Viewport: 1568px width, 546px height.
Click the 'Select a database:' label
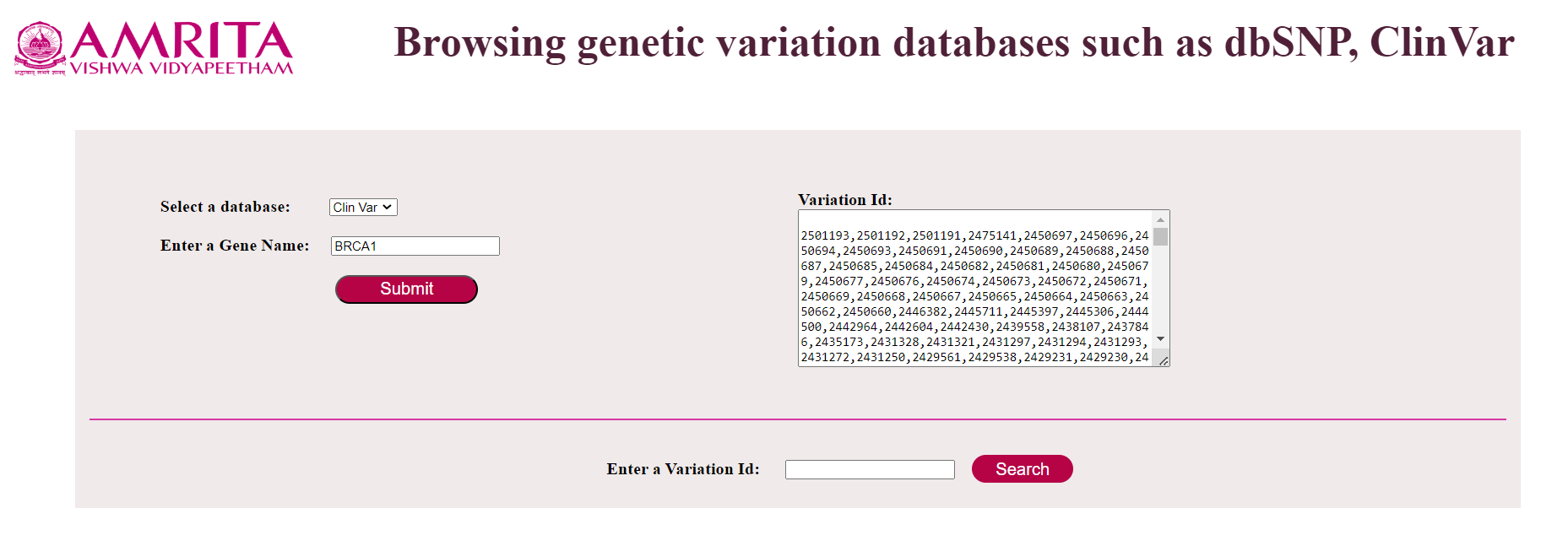click(x=225, y=207)
